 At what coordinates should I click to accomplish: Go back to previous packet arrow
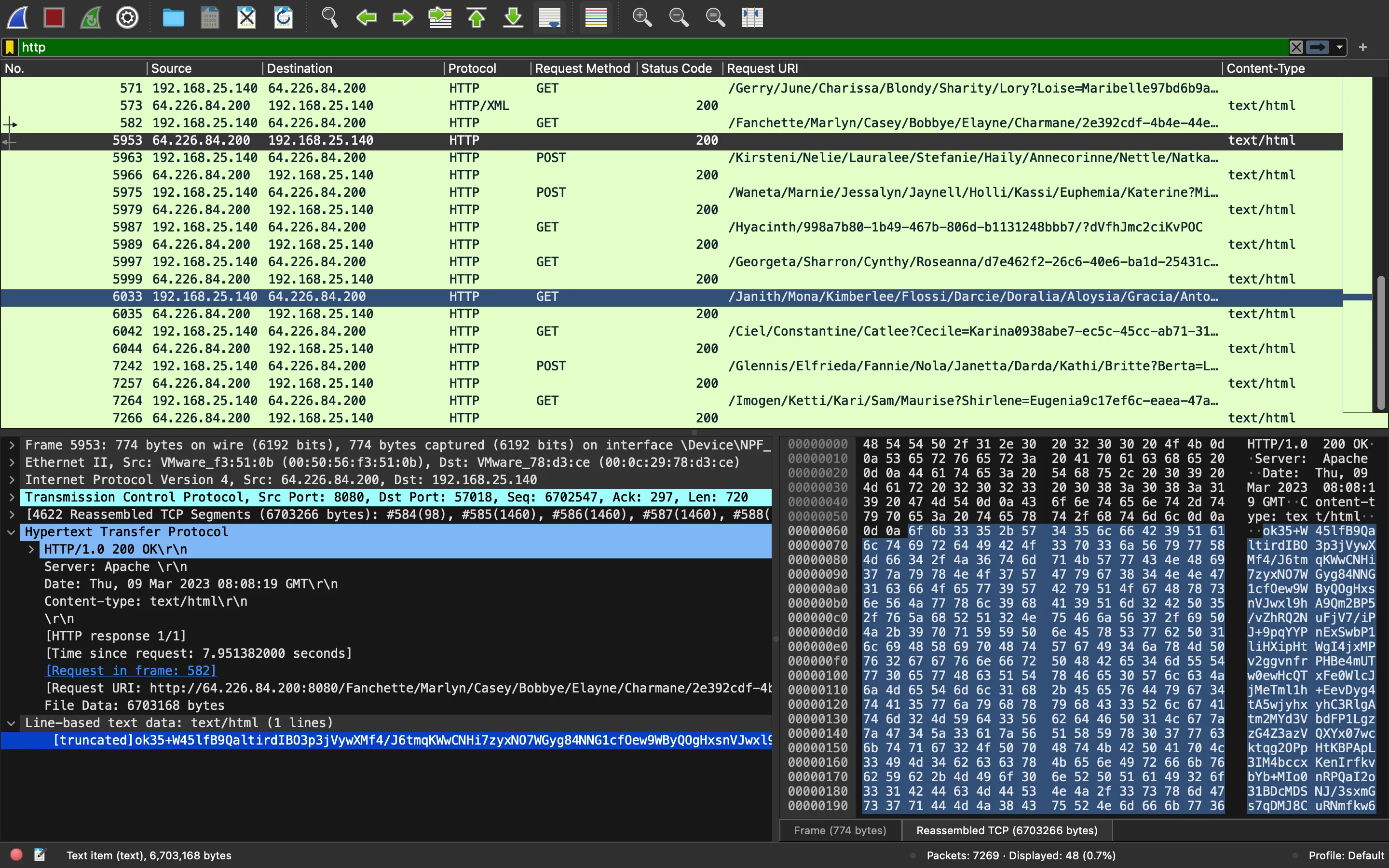point(366,17)
